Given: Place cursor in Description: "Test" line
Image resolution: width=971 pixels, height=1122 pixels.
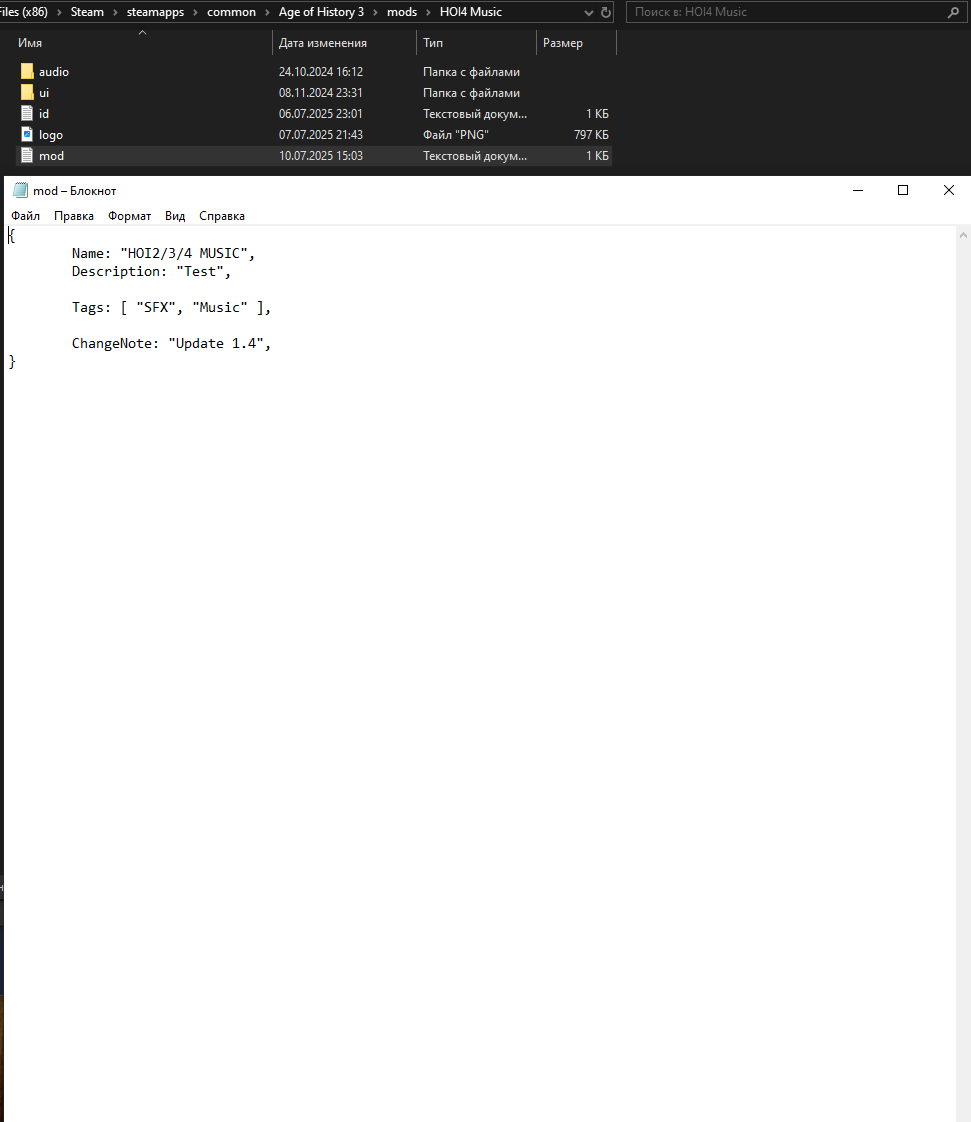Looking at the screenshot, I should tap(151, 271).
